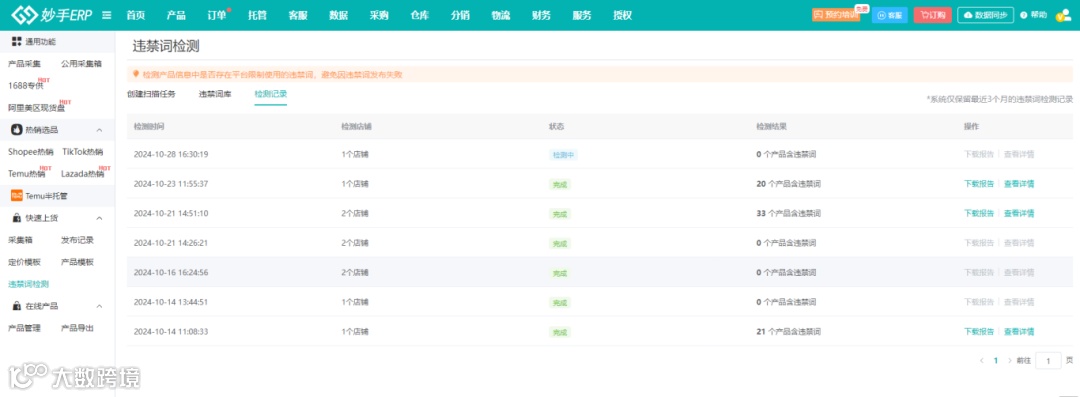Open the 采购 top menu

(x=379, y=15)
